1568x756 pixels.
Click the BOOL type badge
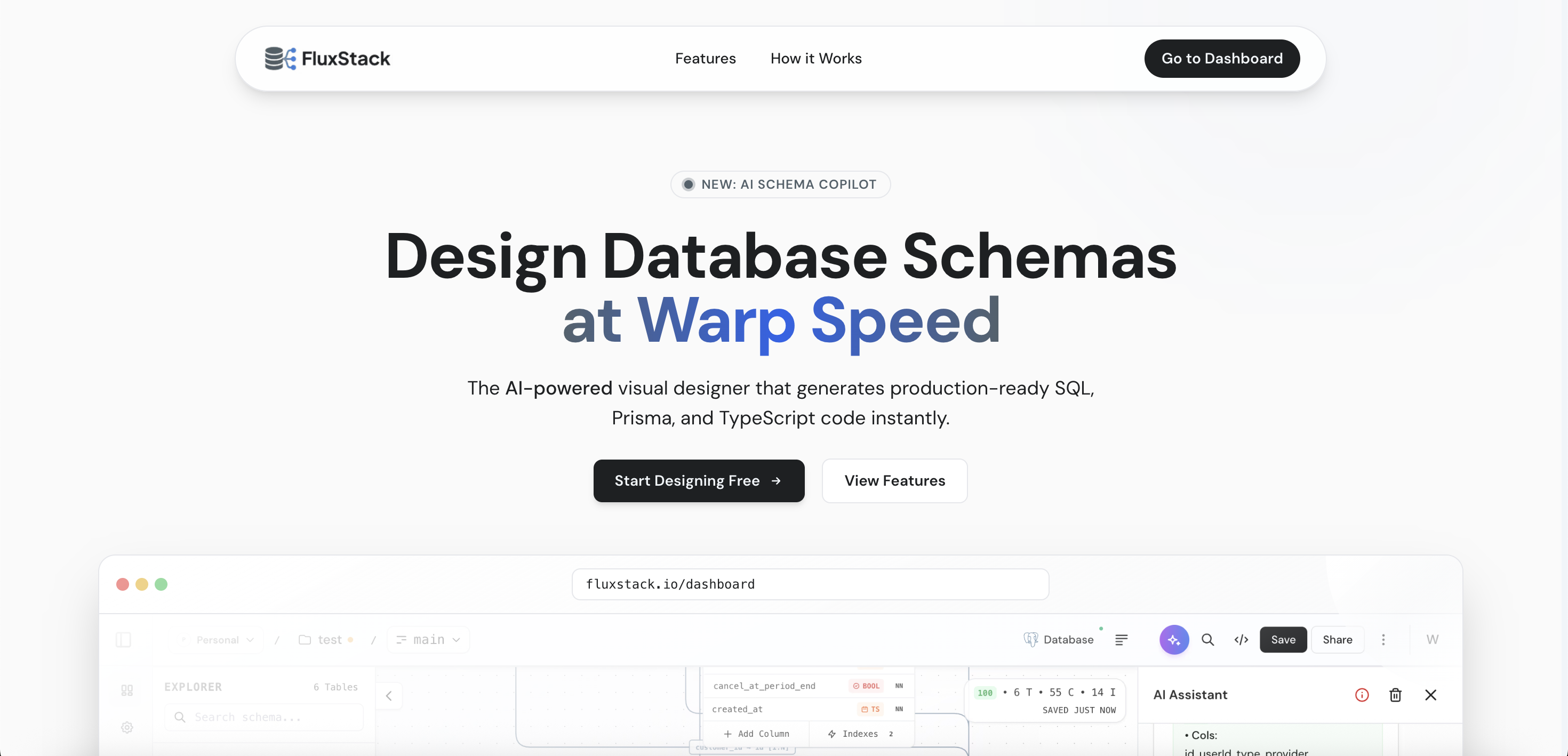(866, 686)
